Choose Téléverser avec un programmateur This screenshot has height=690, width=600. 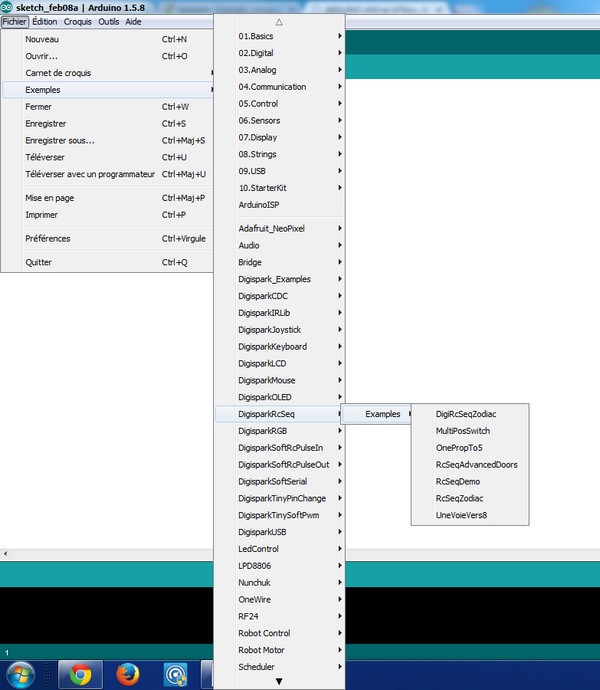108,174
